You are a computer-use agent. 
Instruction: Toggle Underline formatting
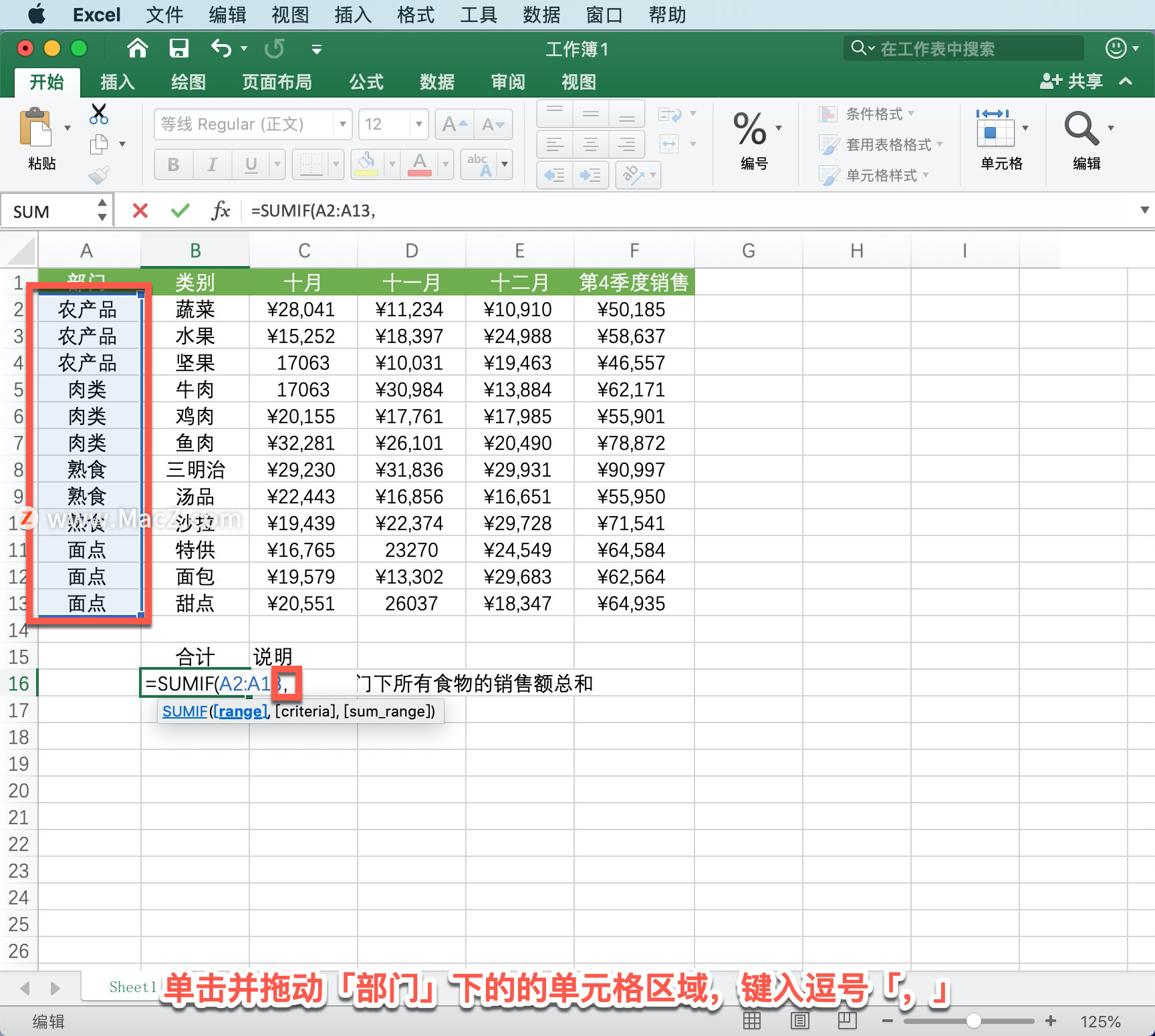click(x=251, y=164)
